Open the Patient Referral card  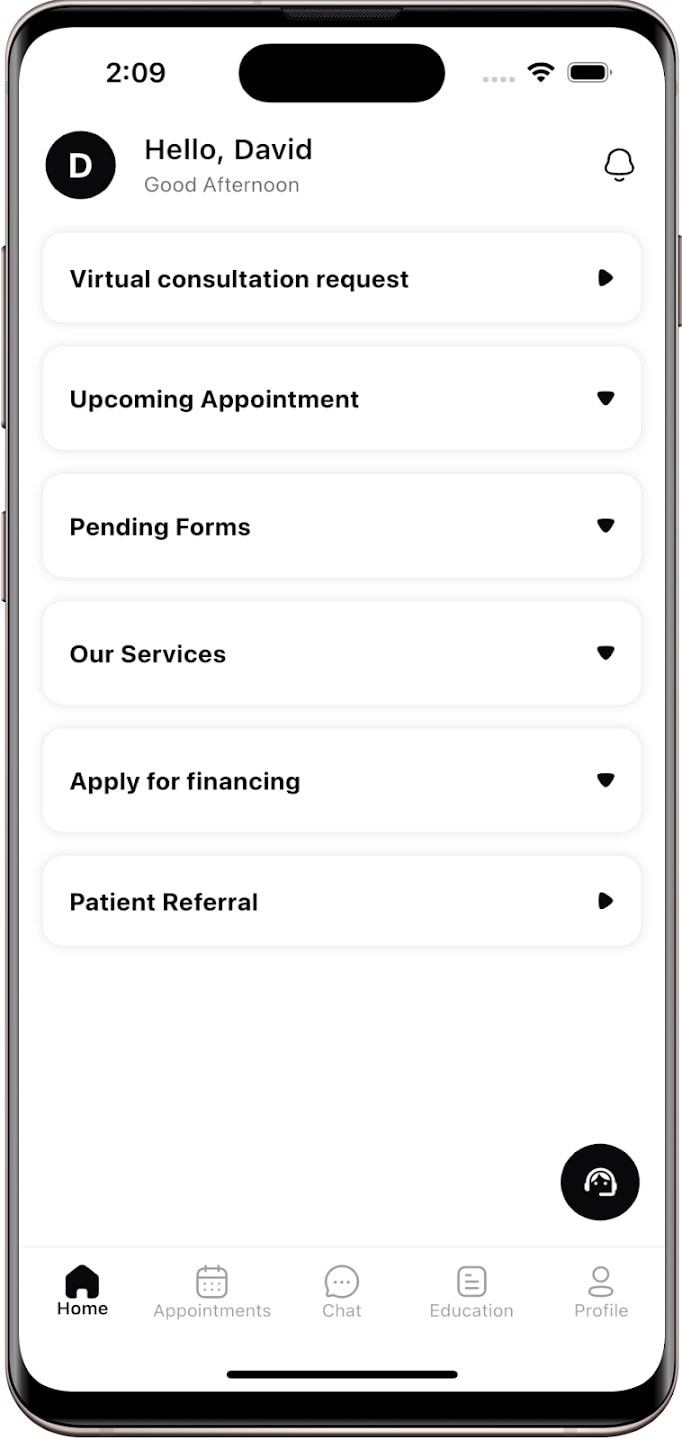pos(341,900)
